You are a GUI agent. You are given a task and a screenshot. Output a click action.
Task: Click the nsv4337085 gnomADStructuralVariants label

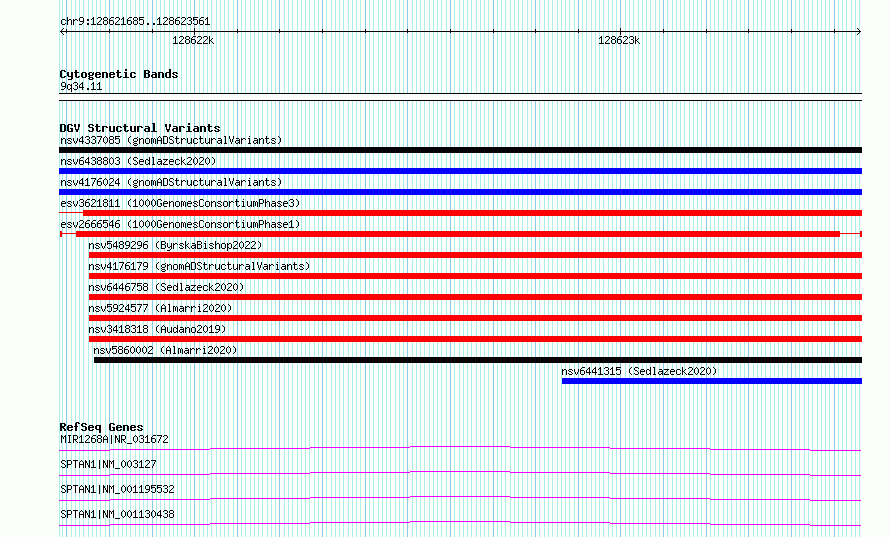[x=171, y=140]
